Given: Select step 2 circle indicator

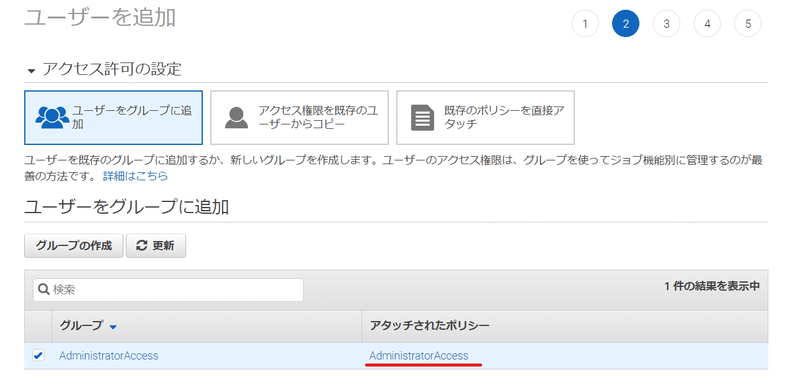Looking at the screenshot, I should coord(626,24).
